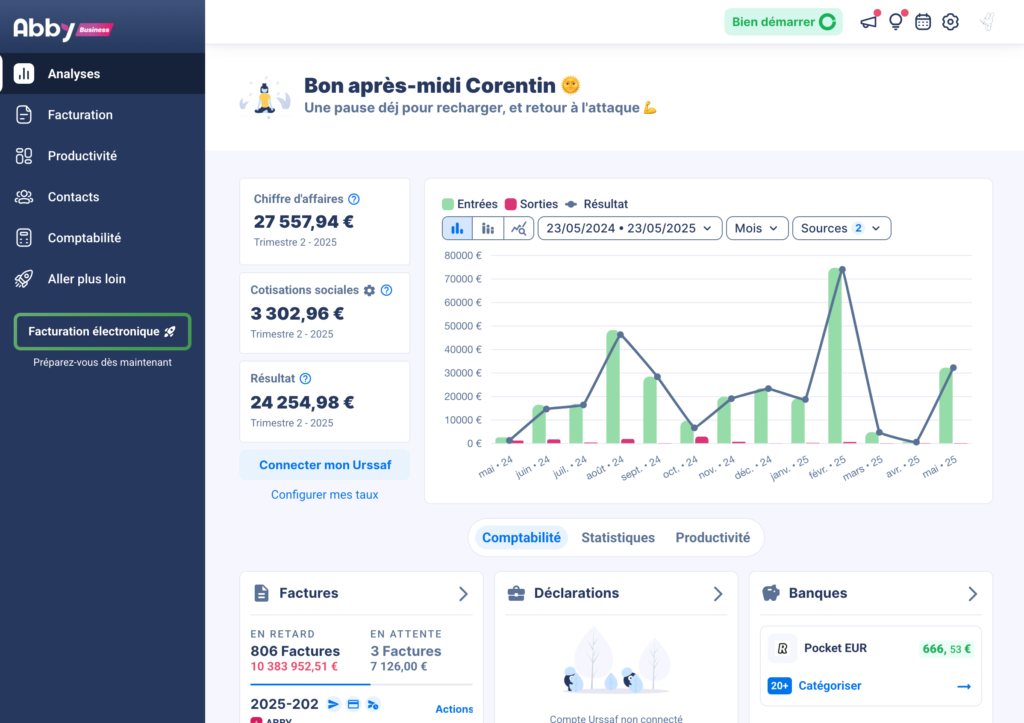Toggle the line analysis chart view

[x=518, y=228]
